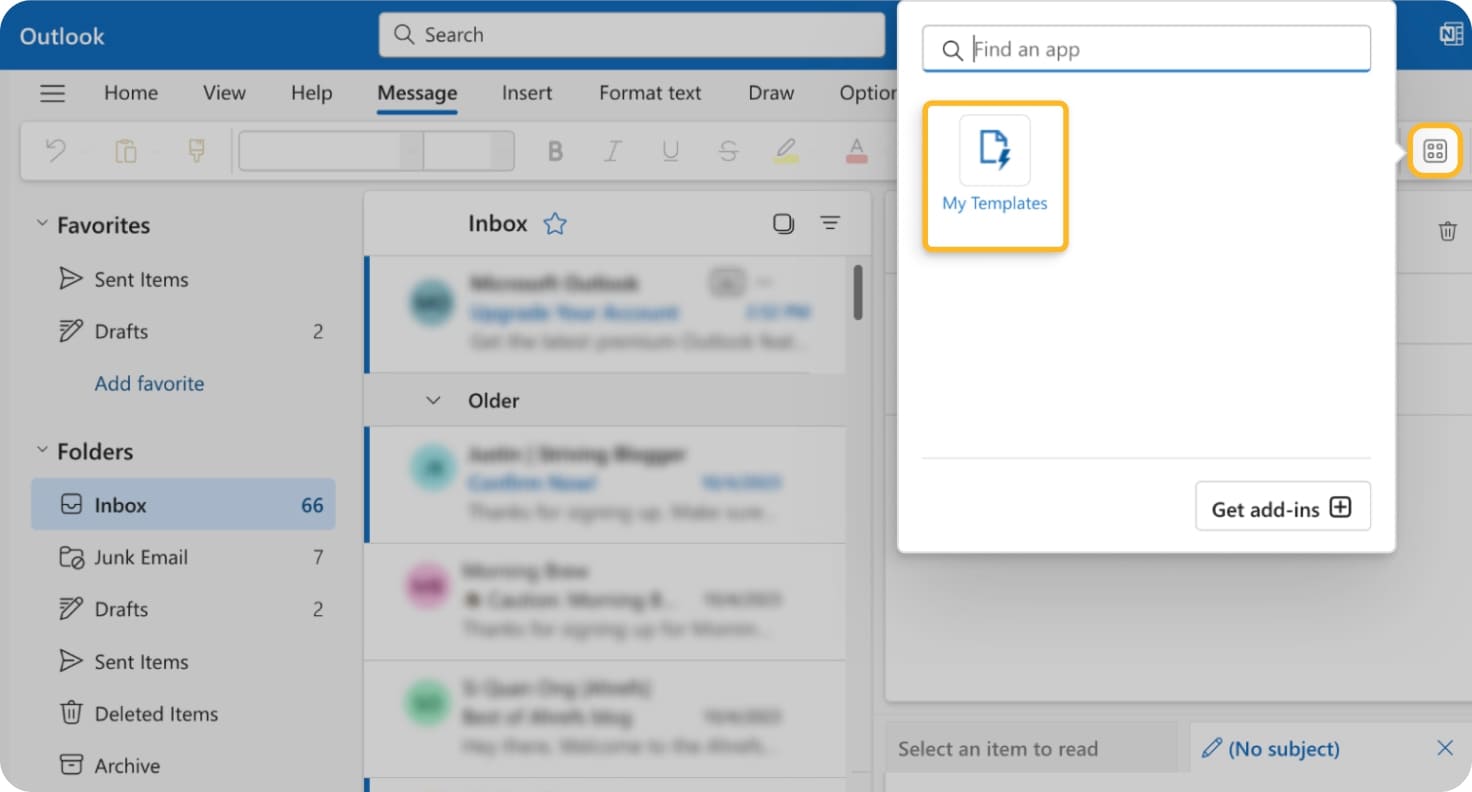
Task: Click the pencil icon on No subject tab
Action: (1211, 748)
